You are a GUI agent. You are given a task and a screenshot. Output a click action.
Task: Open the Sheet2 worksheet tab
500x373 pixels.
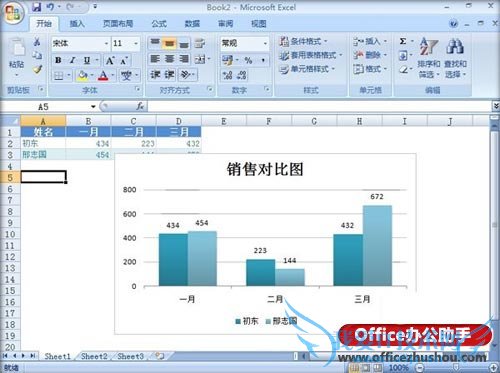(x=94, y=356)
